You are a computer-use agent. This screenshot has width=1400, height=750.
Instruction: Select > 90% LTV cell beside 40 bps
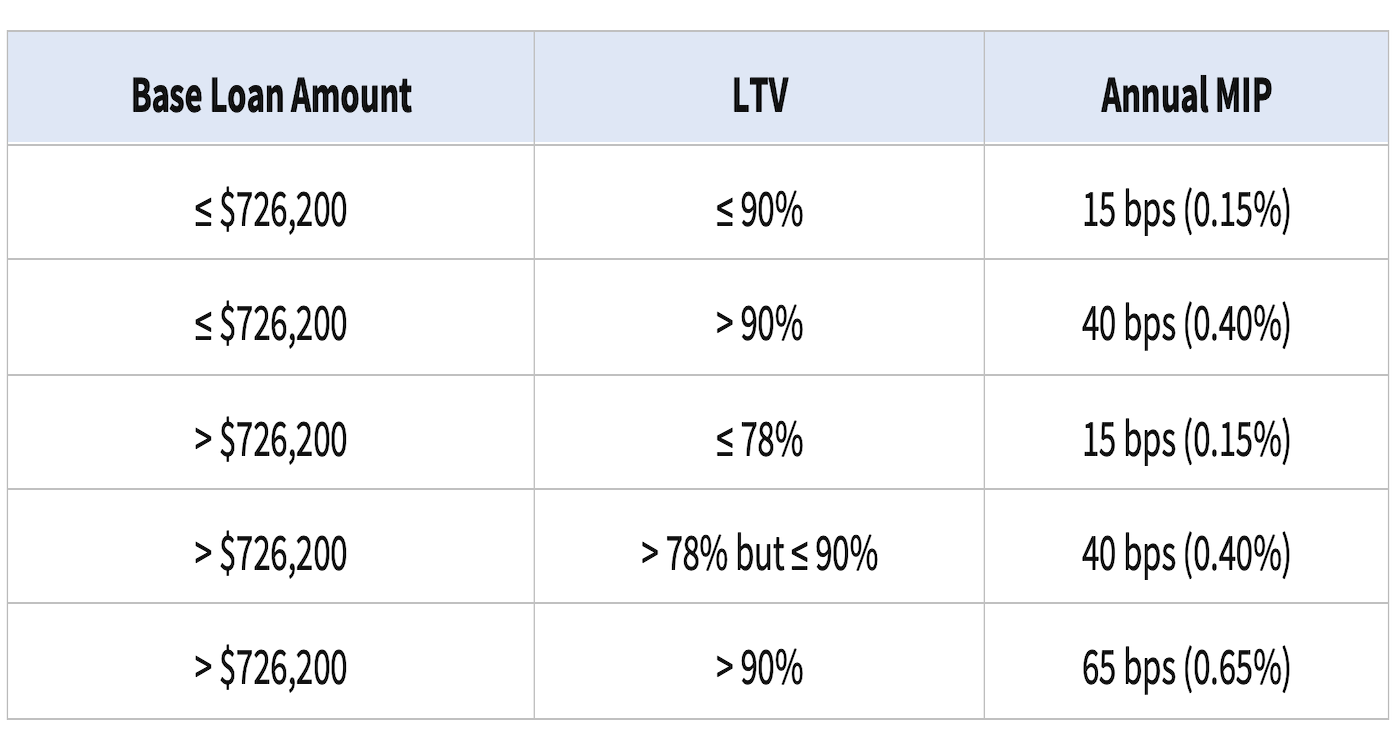pyautogui.click(x=759, y=325)
